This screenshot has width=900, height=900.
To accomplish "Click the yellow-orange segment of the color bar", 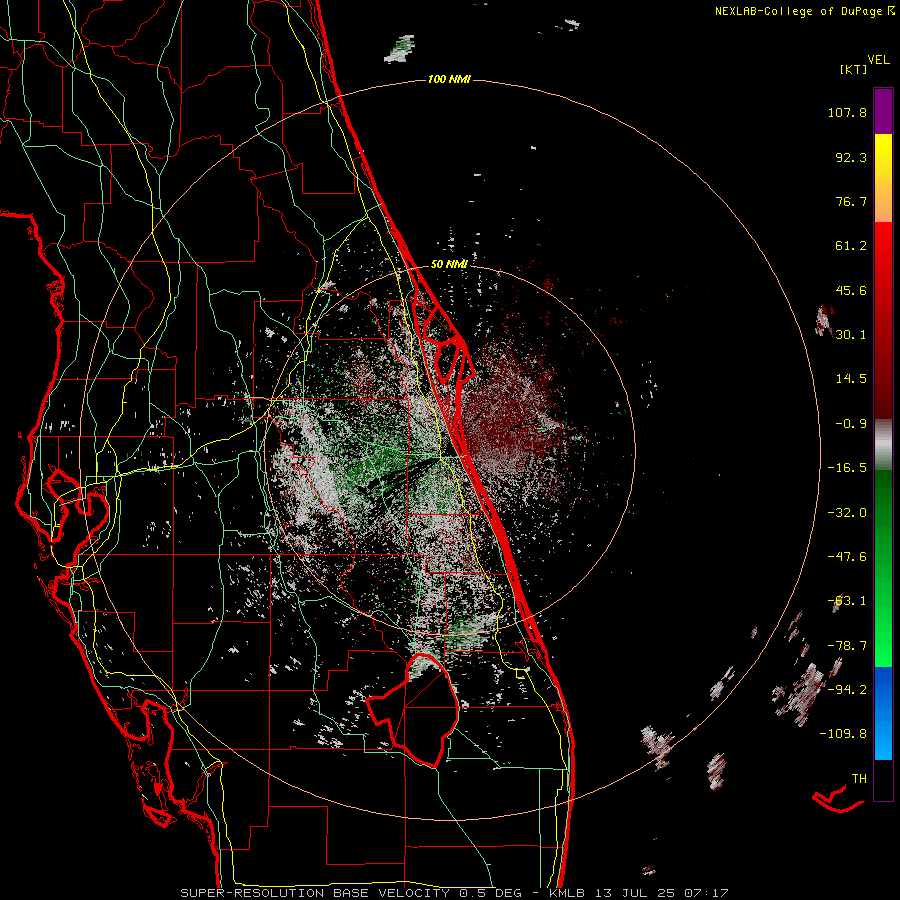I will click(x=883, y=178).
